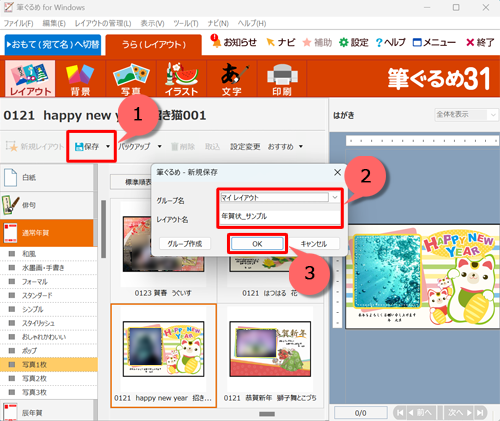Open ヘルプ help in toolbar
Screen dimensions: 500x421
coord(390,42)
